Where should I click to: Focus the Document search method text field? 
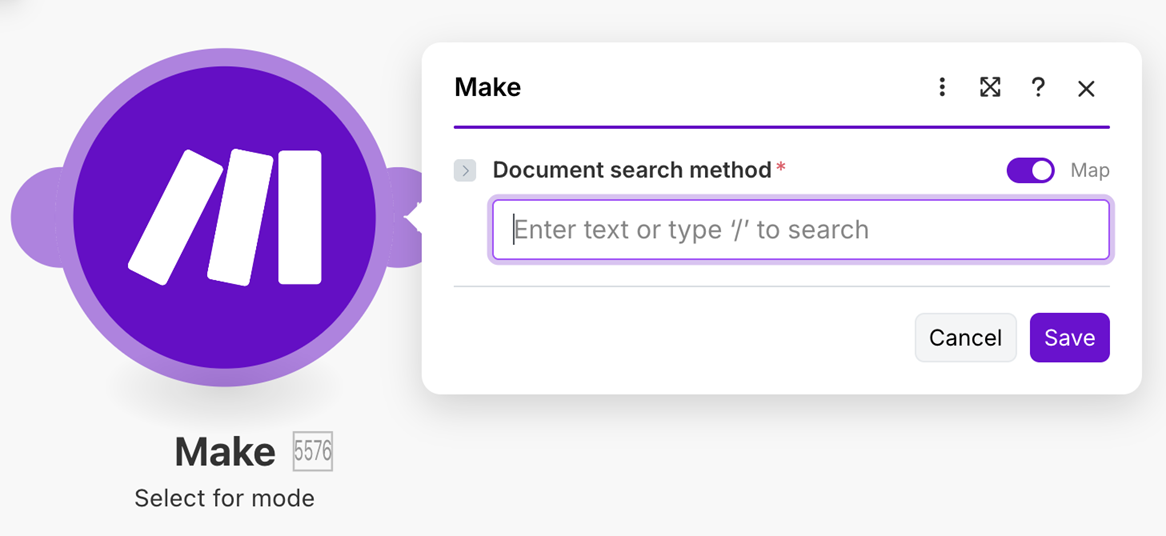(x=800, y=230)
